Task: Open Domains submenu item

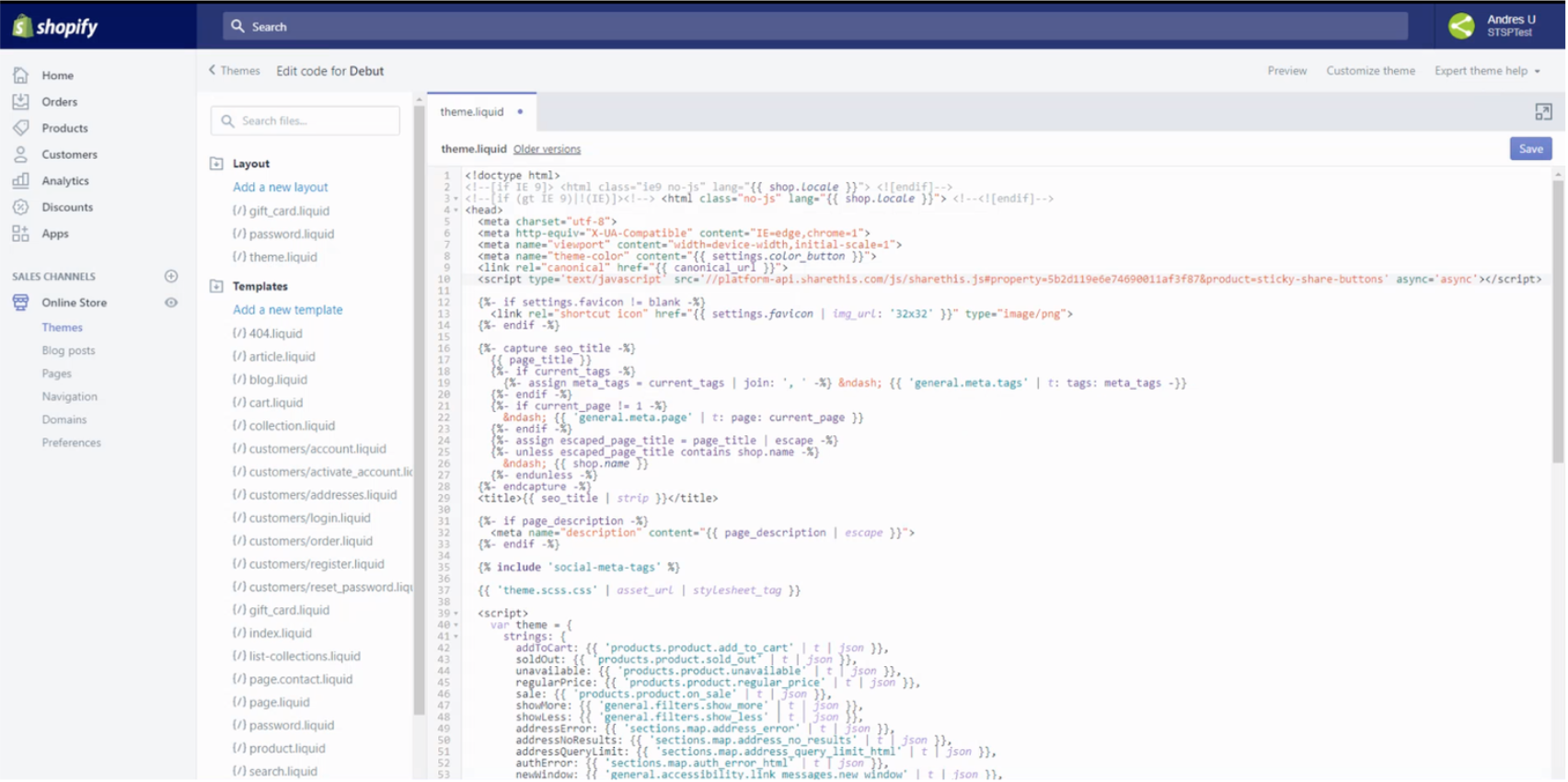Action: pyautogui.click(x=63, y=420)
